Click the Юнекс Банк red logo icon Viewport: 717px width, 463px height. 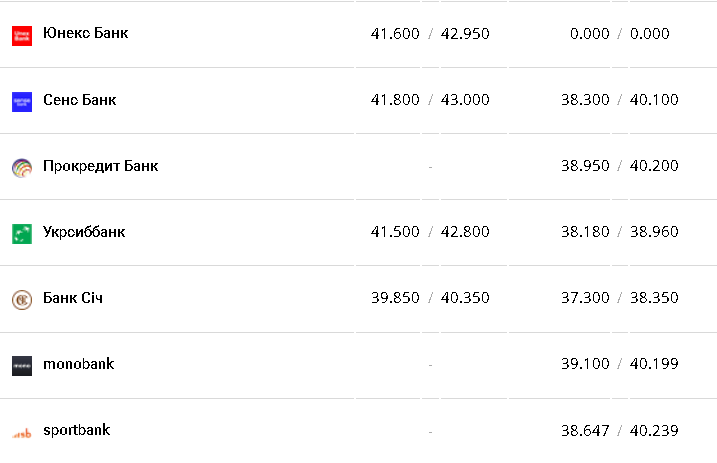[22, 35]
